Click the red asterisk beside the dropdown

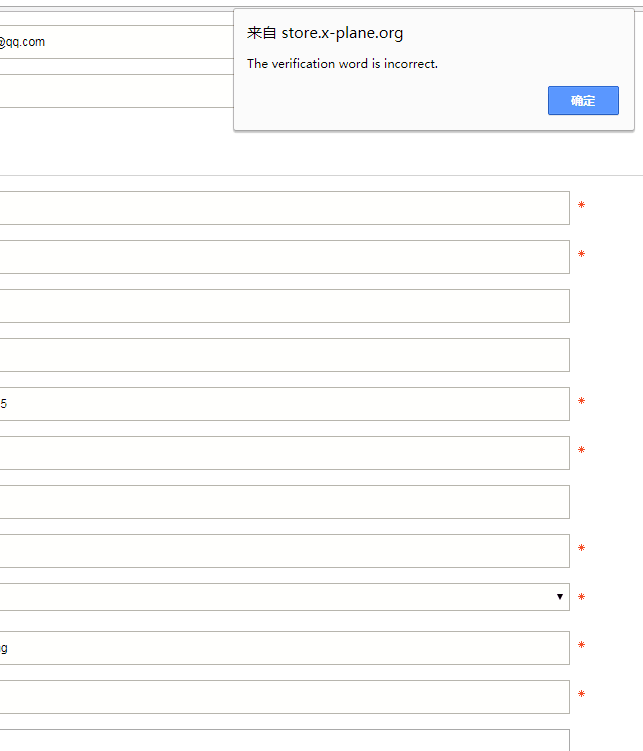(581, 598)
